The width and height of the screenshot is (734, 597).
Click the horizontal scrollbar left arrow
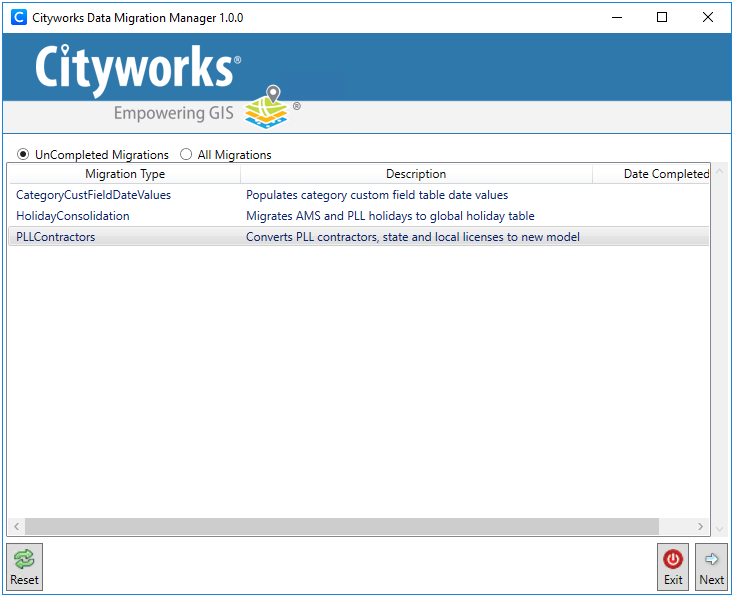(x=16, y=526)
